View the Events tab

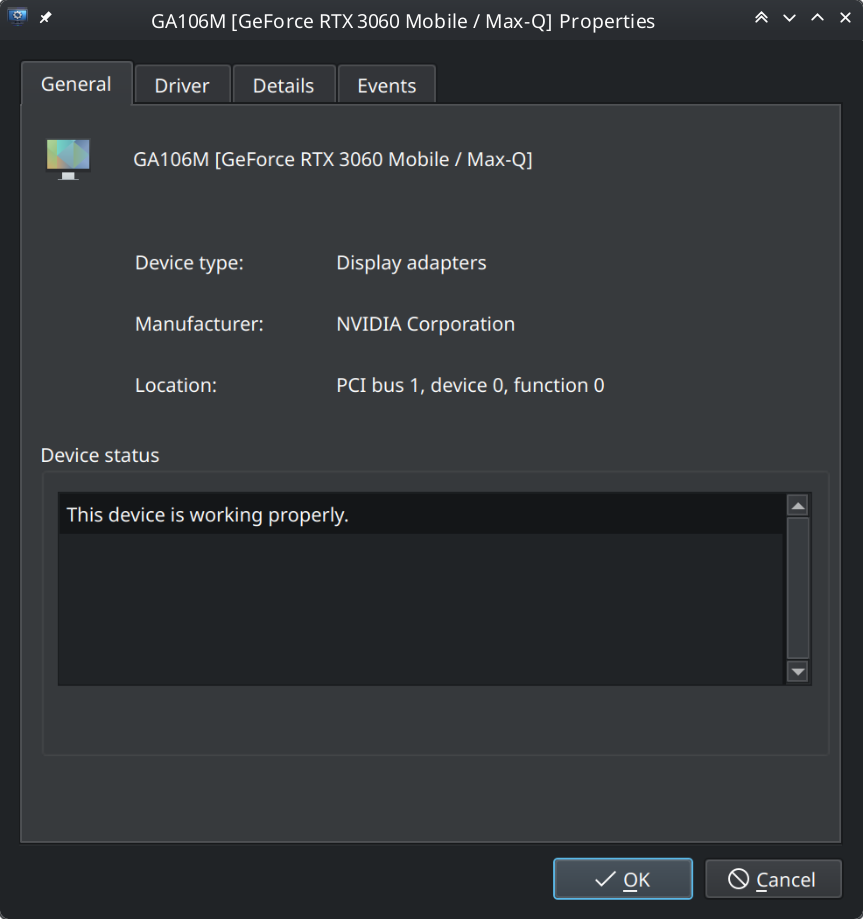coord(387,85)
